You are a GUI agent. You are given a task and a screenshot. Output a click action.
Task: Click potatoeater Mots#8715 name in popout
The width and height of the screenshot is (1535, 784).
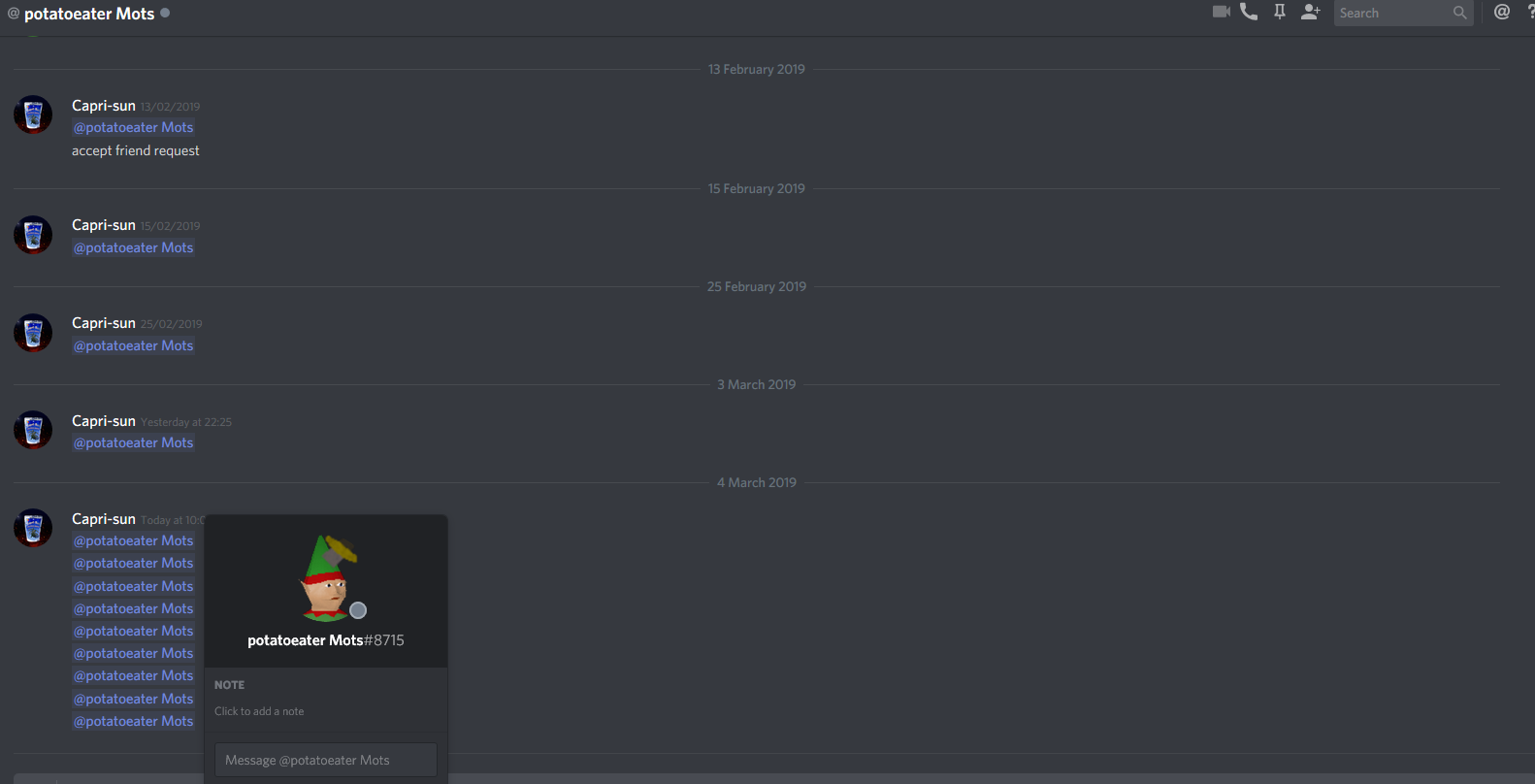[326, 640]
